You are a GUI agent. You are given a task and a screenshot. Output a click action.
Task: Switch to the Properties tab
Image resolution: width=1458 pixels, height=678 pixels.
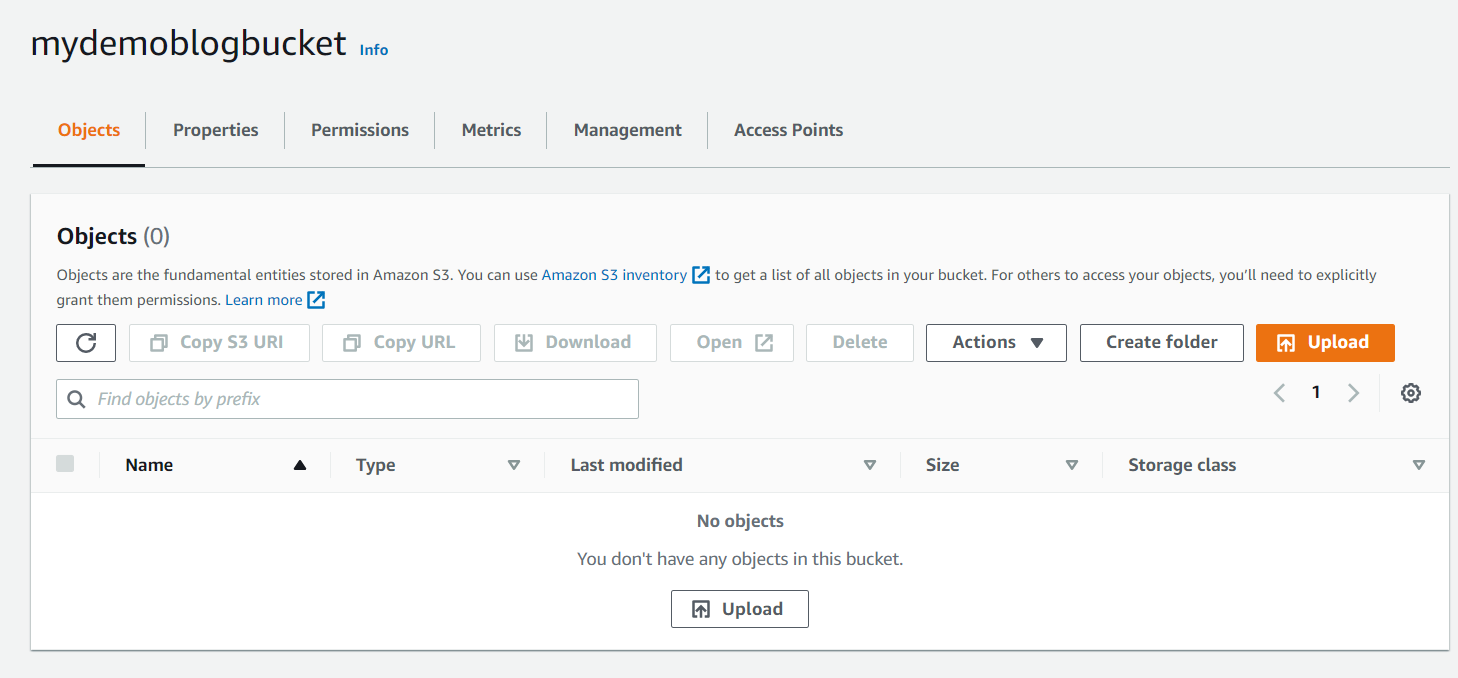215,130
